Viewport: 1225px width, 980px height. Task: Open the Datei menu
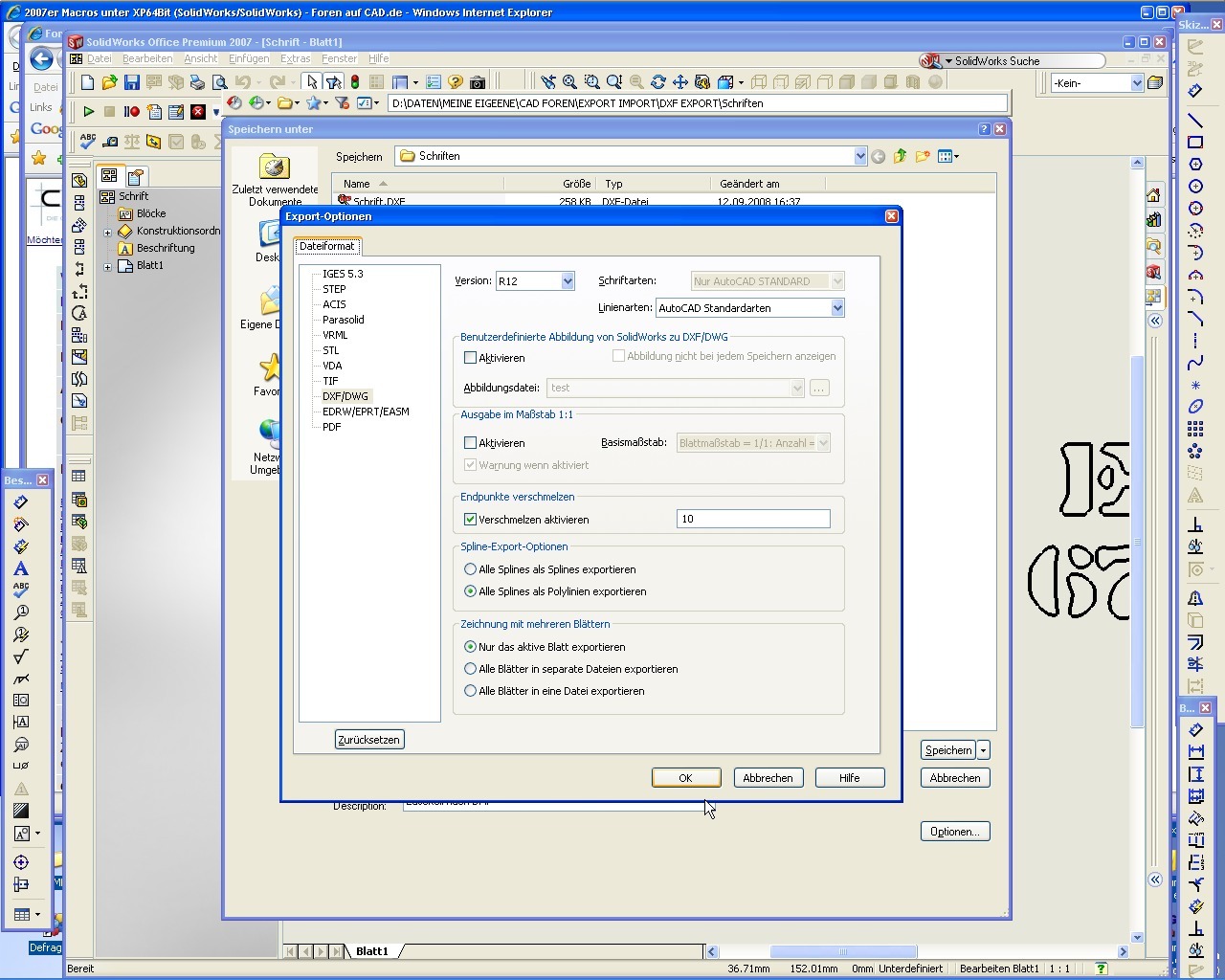(x=100, y=58)
